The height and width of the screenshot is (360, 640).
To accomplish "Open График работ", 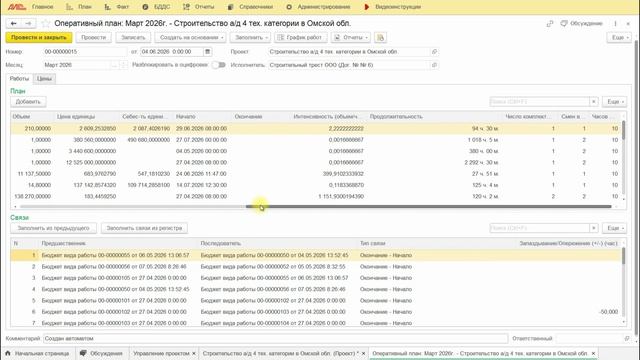I will [300, 38].
